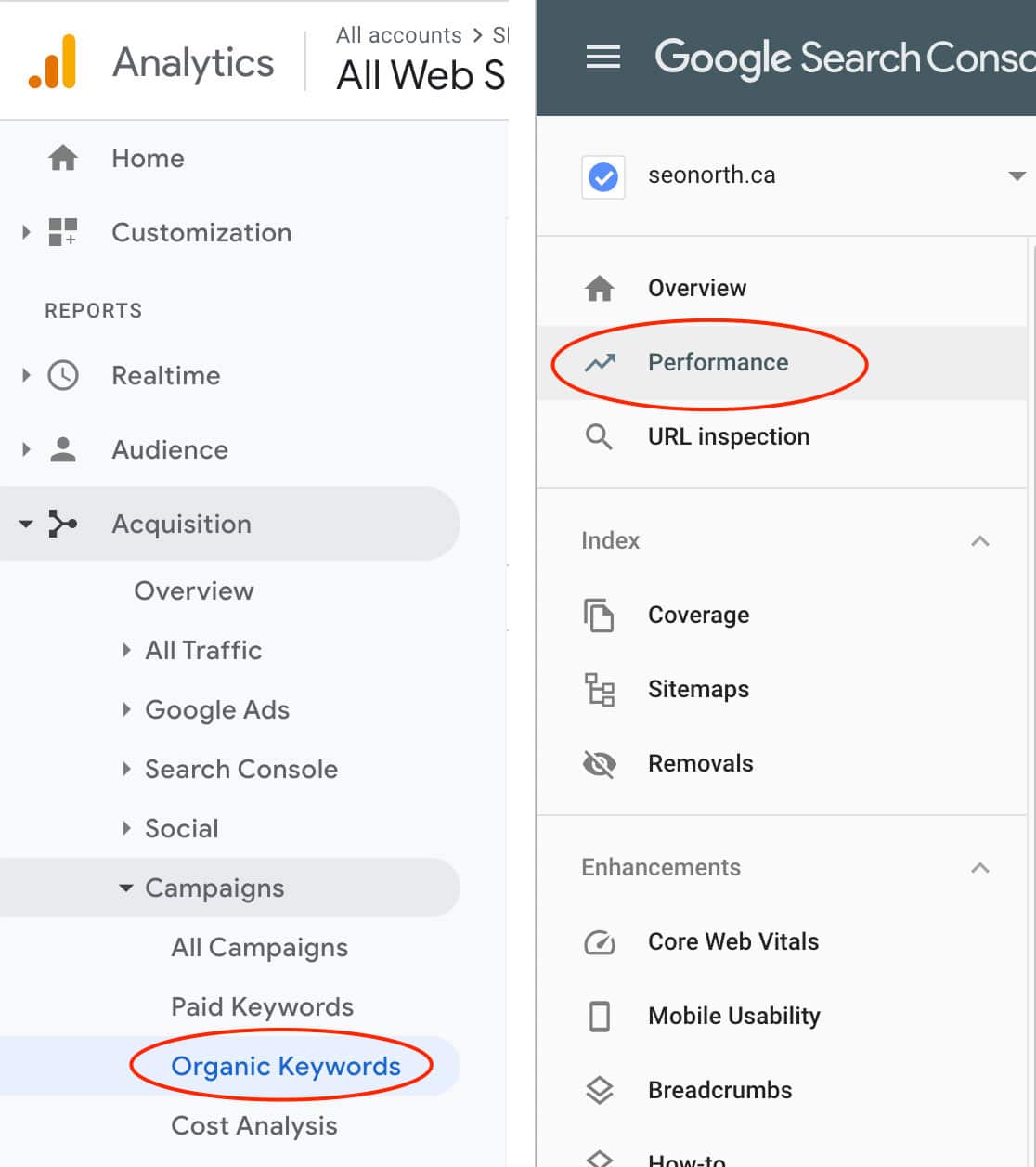Click the Audience person icon
Image resolution: width=1036 pixels, height=1167 pixels.
click(x=63, y=449)
